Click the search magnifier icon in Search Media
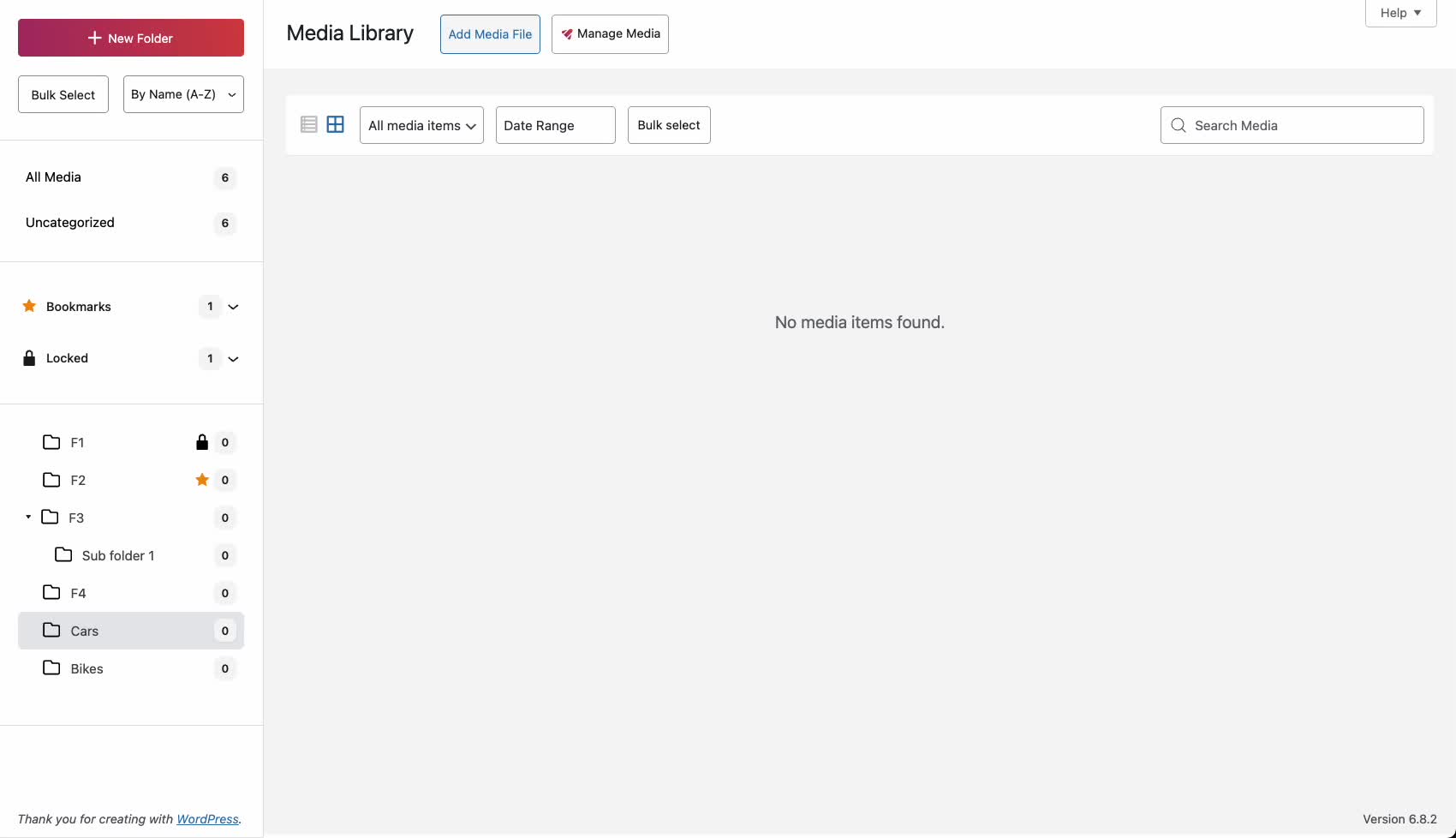 (1178, 125)
